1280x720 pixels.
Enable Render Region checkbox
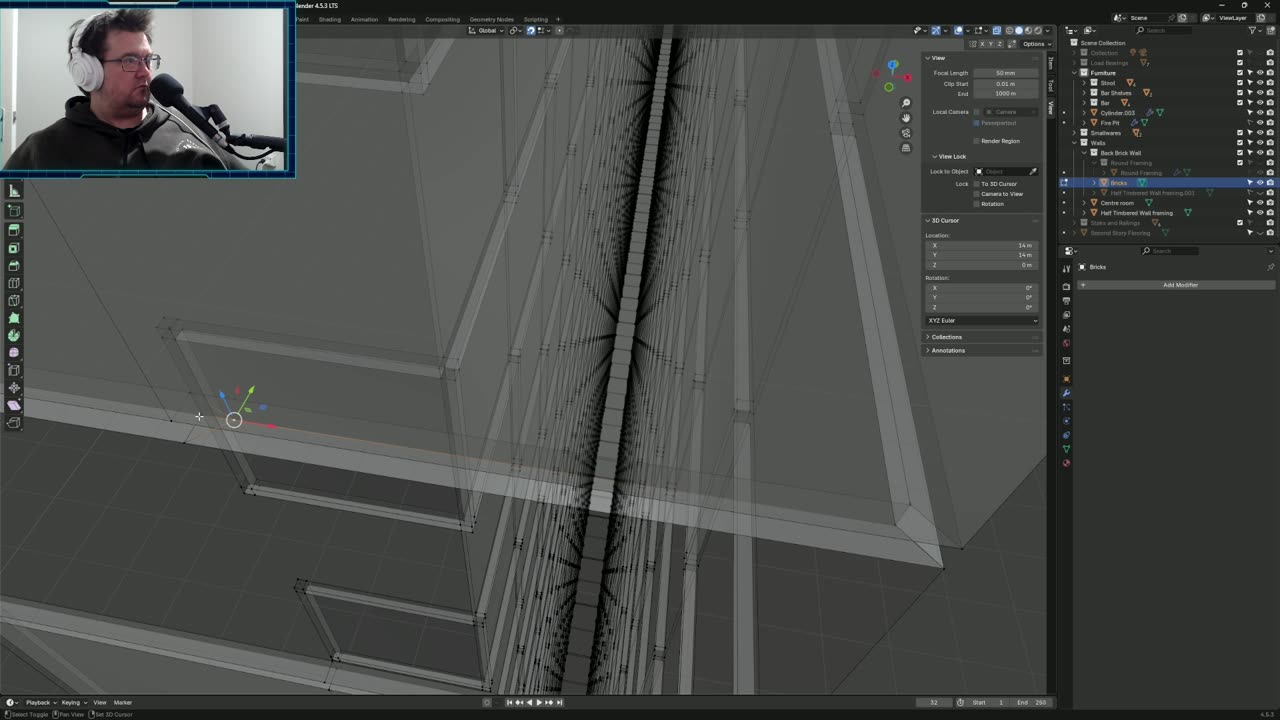[x=977, y=141]
